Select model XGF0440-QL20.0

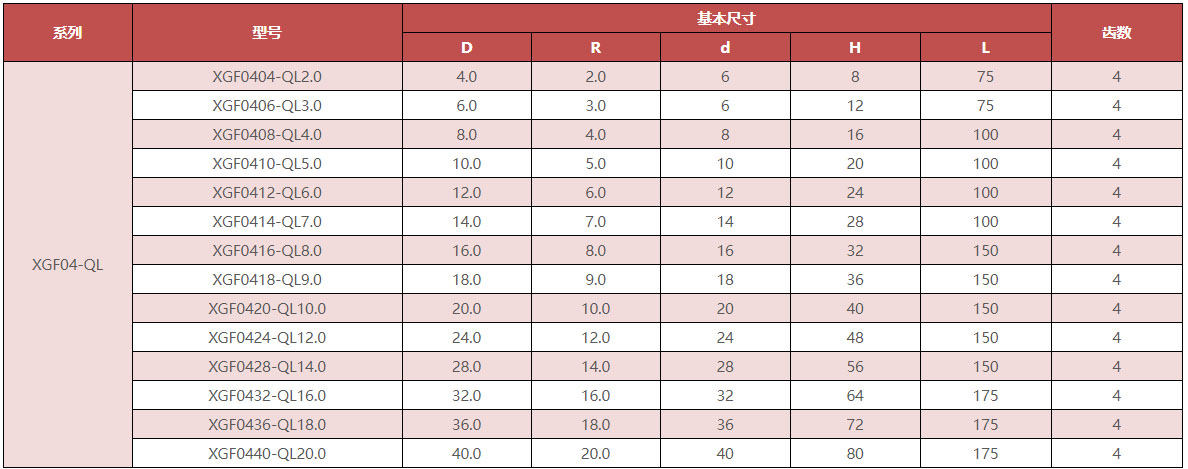267,453
